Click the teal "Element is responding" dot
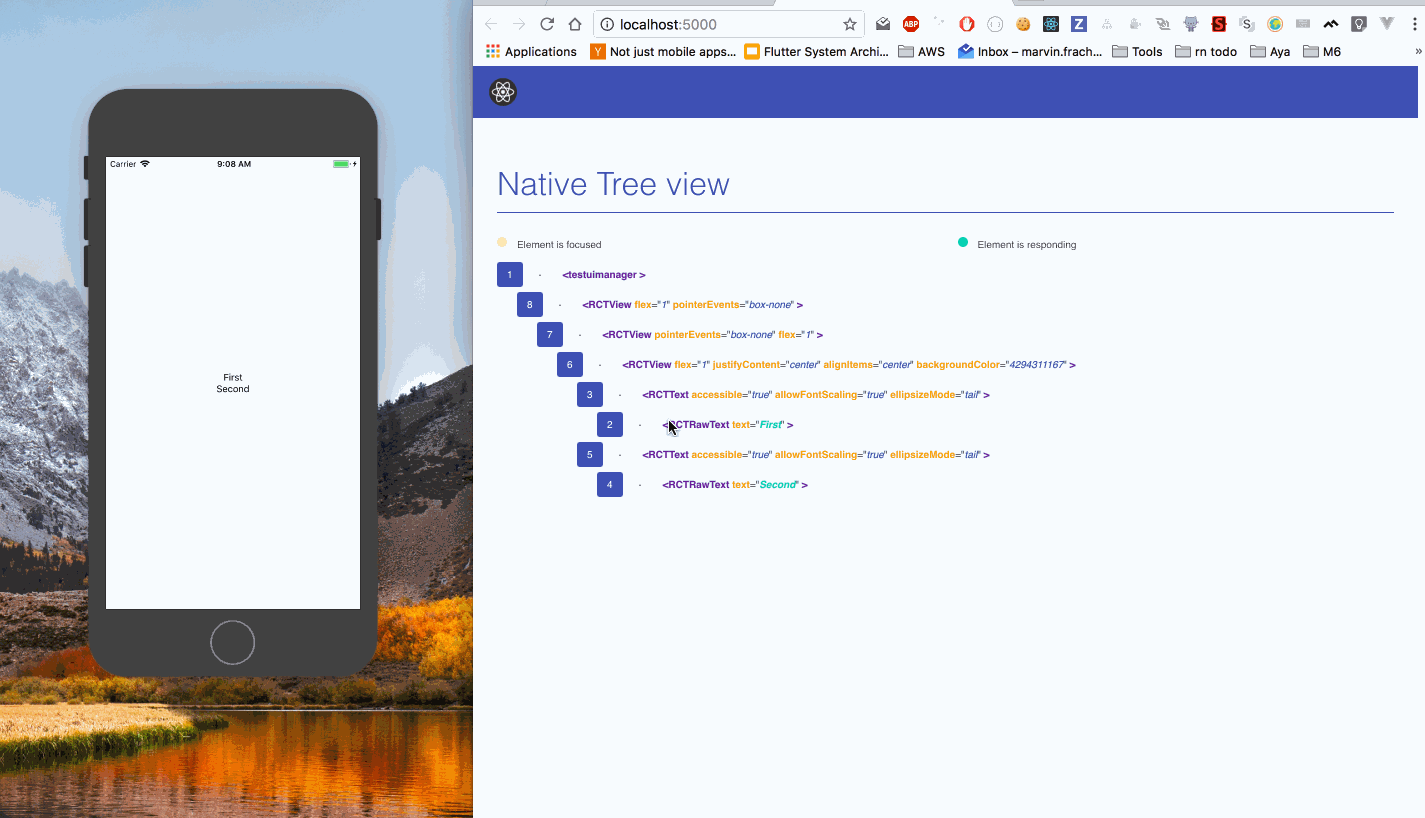The width and height of the screenshot is (1425, 818). point(963,243)
